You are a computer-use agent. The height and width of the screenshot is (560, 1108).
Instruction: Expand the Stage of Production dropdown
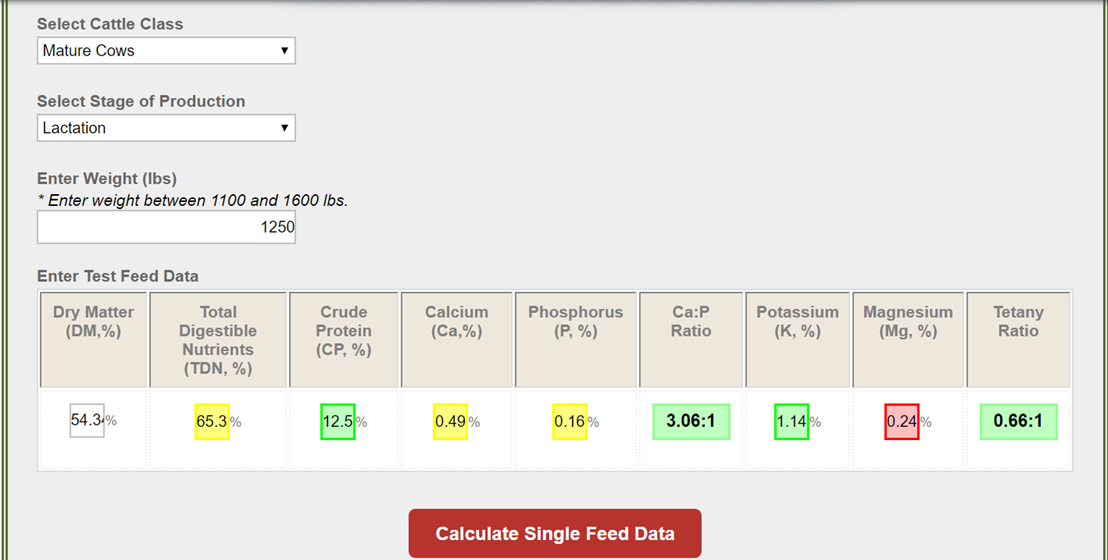pyautogui.click(x=166, y=128)
